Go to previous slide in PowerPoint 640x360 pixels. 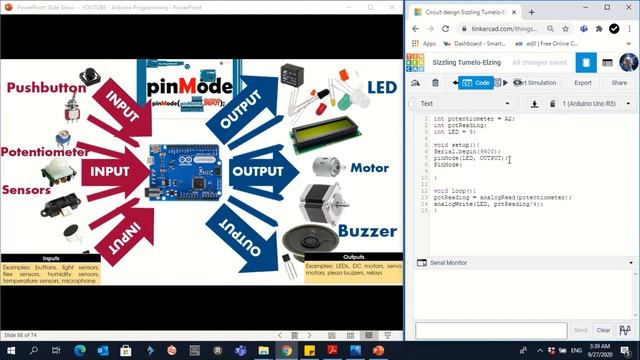click(x=280, y=335)
